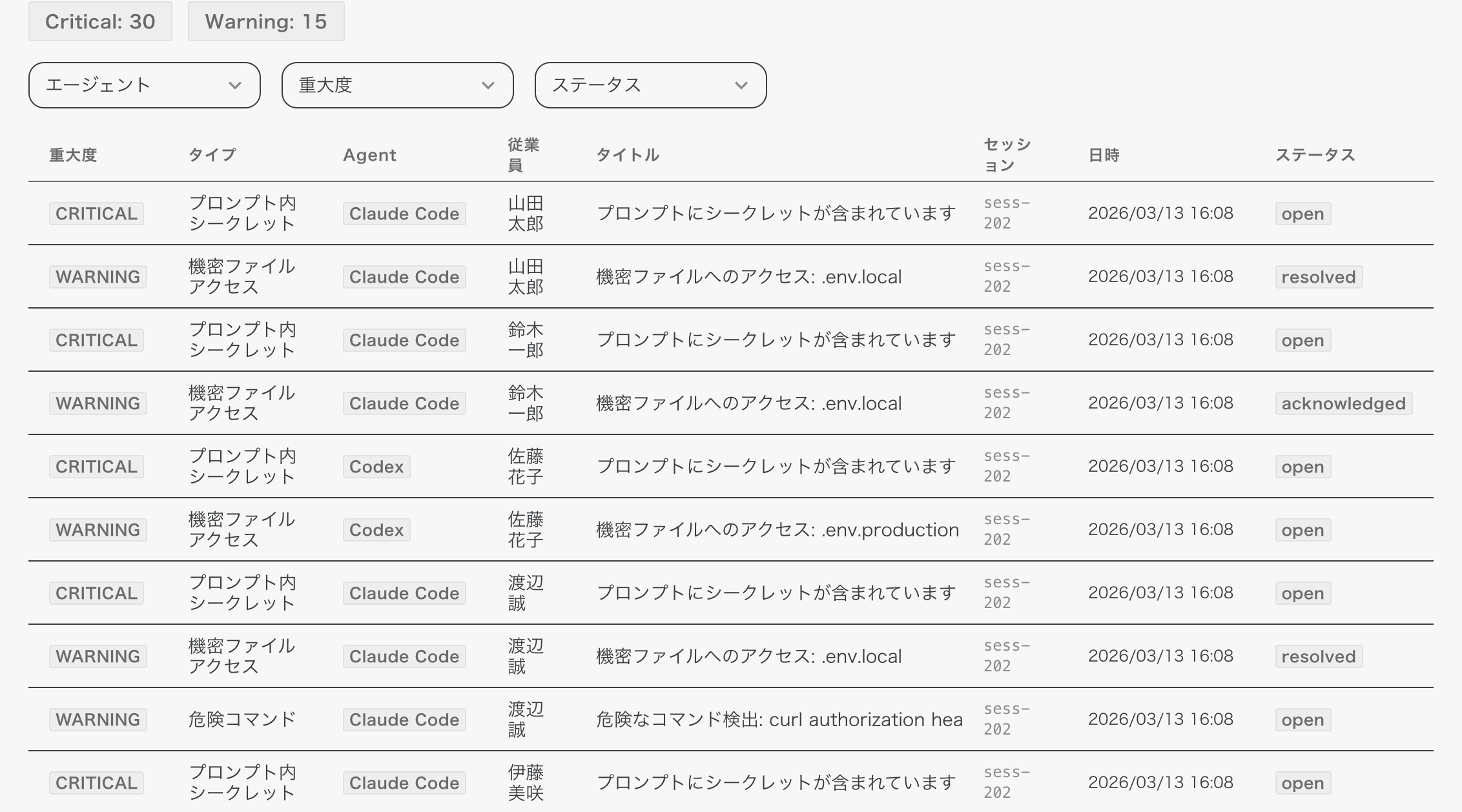Viewport: 1462px width, 812px height.
Task: Select the CRITICAL badge on the first row
Action: tap(96, 214)
